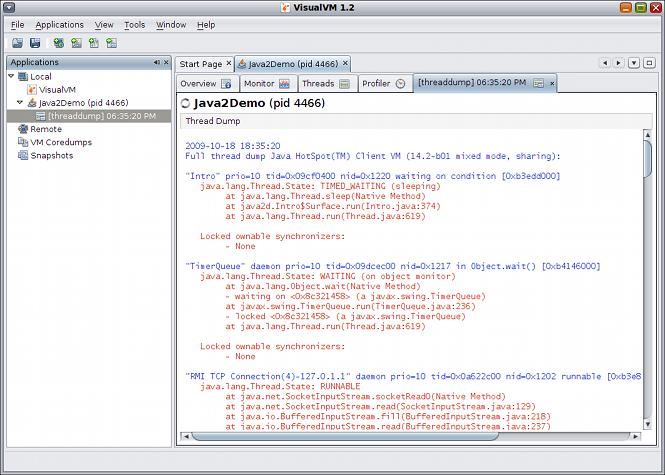Screen dimensions: 665x475
Task: Select the Remote node in the tree
Action: coord(46,129)
